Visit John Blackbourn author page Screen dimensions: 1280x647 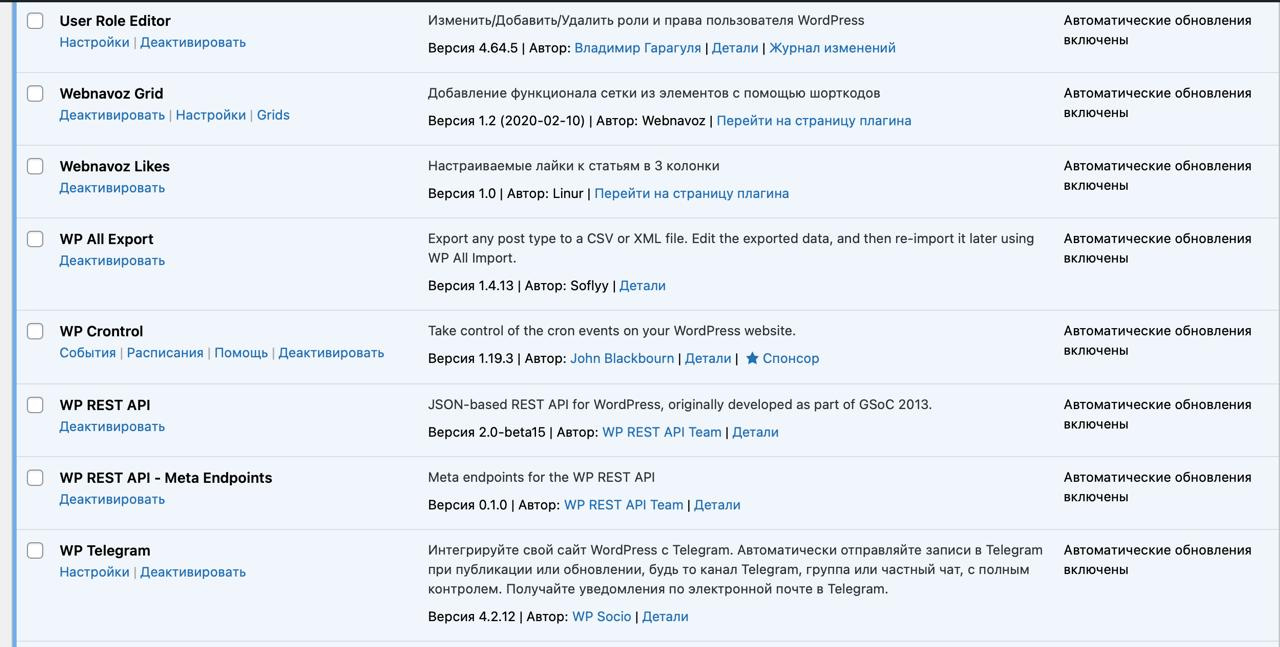coord(622,358)
